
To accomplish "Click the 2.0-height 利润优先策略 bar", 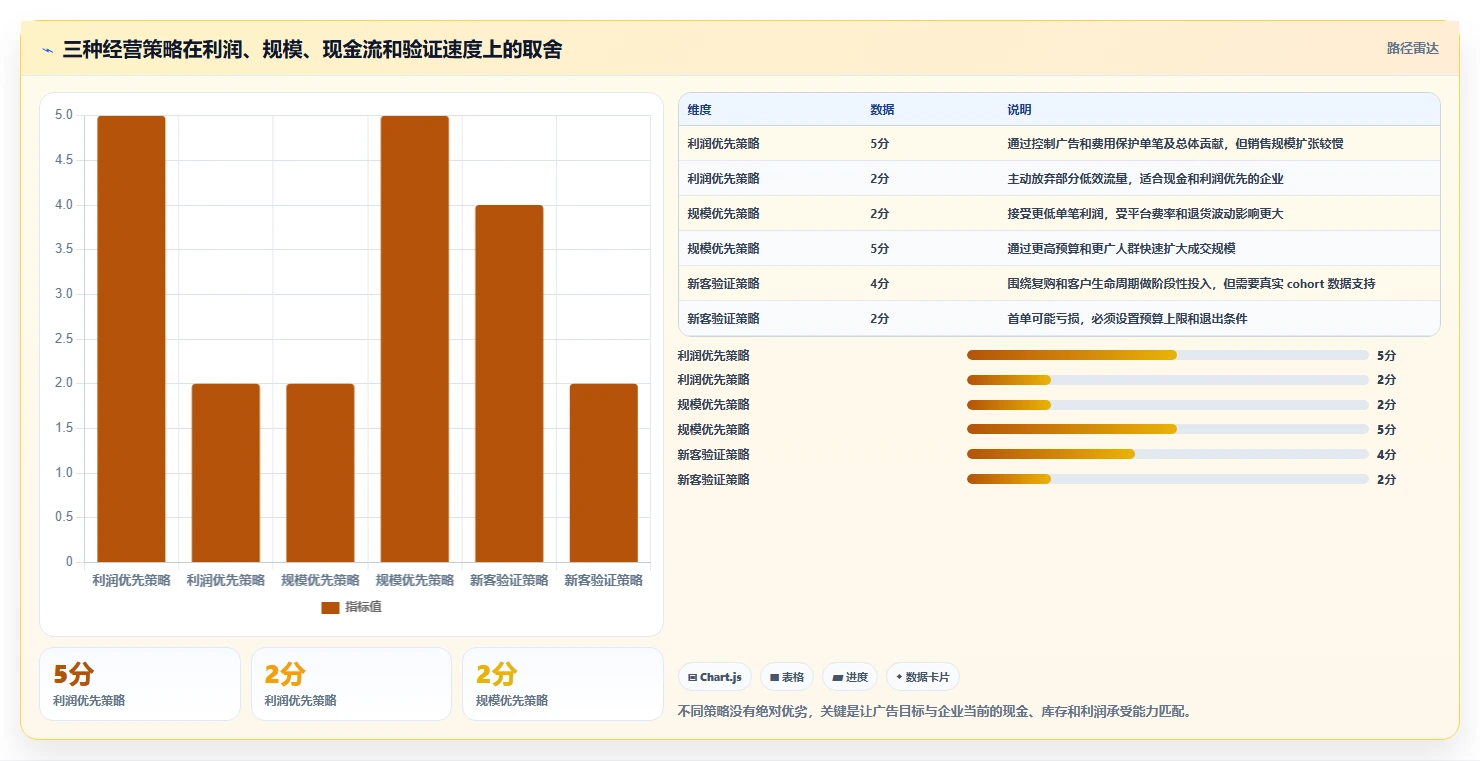I will (226, 473).
